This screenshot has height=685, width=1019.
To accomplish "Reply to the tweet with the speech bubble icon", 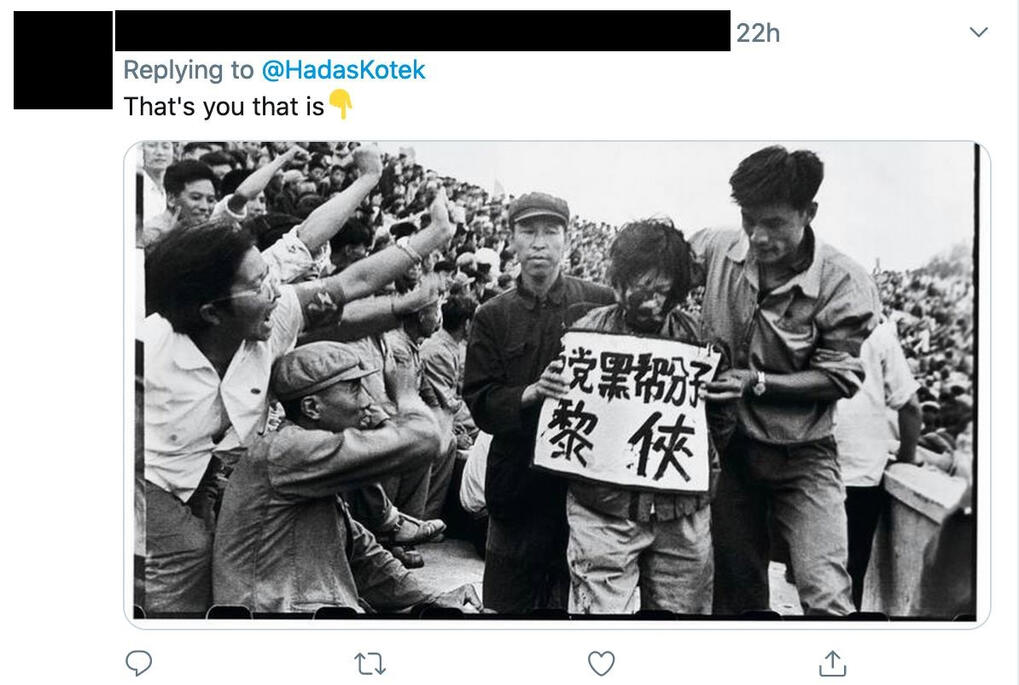I will click(x=138, y=663).
